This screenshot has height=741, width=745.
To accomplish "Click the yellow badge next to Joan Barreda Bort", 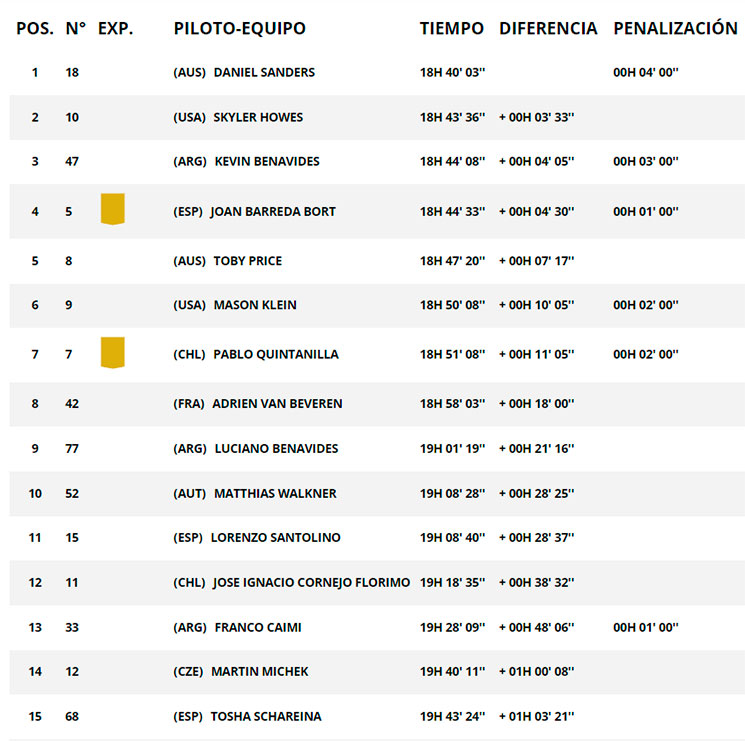I will [x=113, y=209].
